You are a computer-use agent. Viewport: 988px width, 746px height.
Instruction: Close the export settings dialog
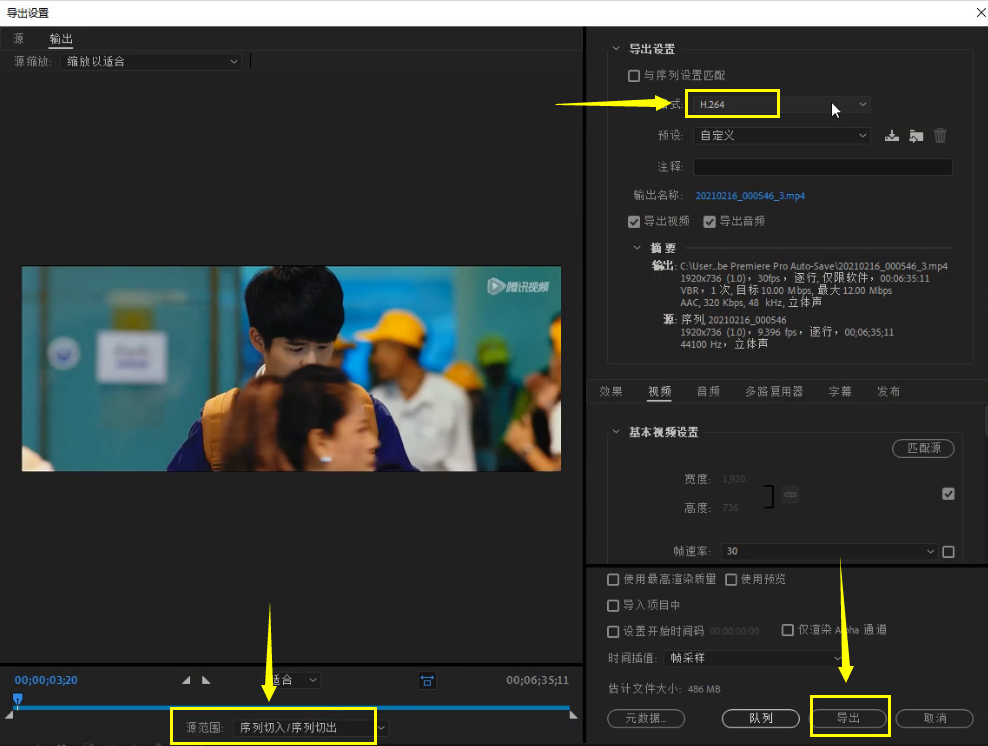[980, 13]
